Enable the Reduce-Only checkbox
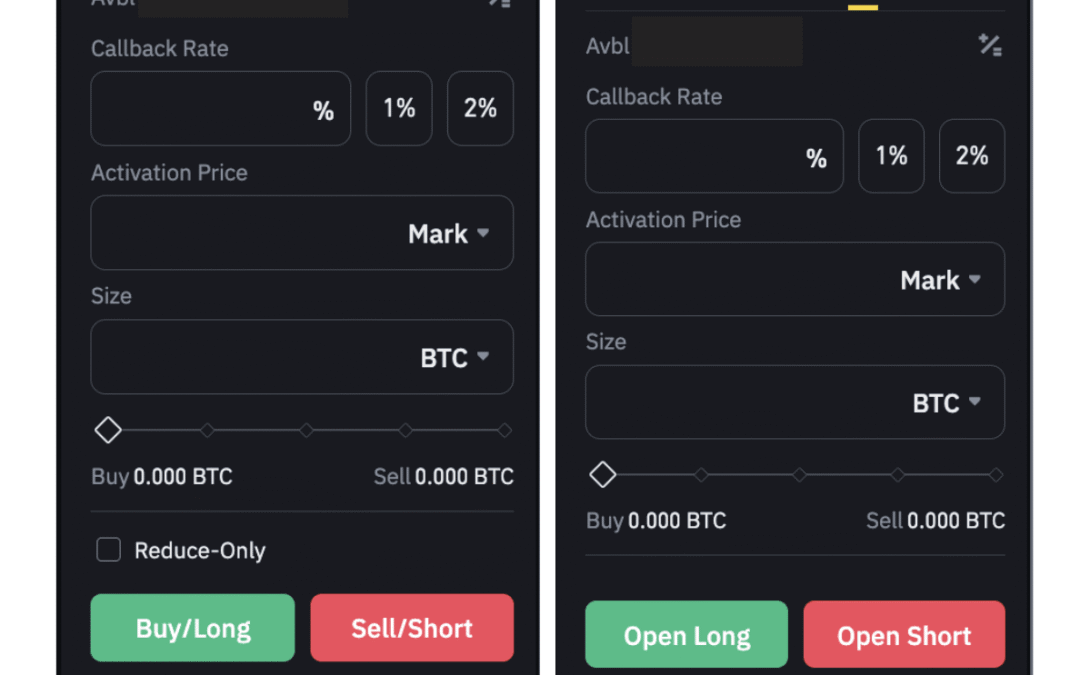The width and height of the screenshot is (1080, 675). coord(108,550)
